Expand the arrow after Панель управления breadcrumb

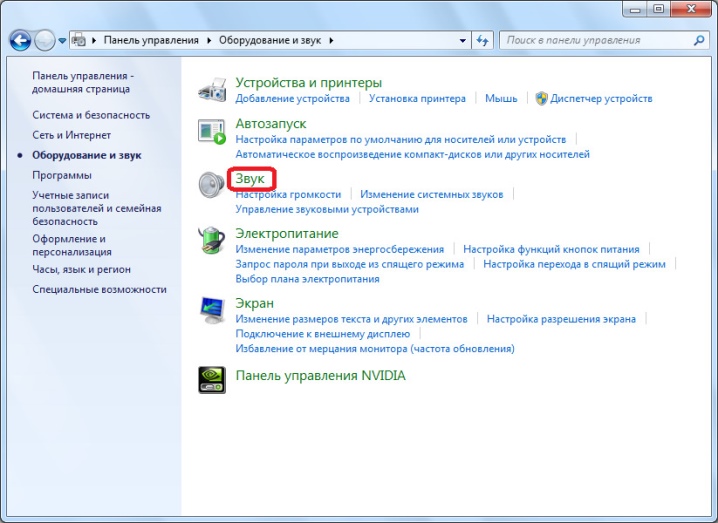pos(209,40)
